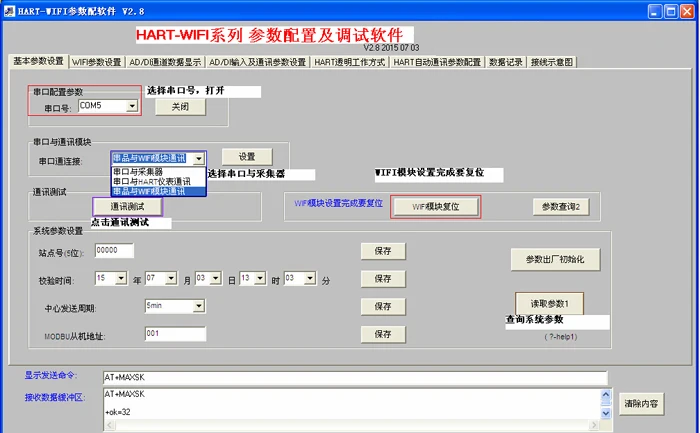700x433 pixels.
Task: Click receive buffer scroll down arrow
Action: click(x=606, y=413)
